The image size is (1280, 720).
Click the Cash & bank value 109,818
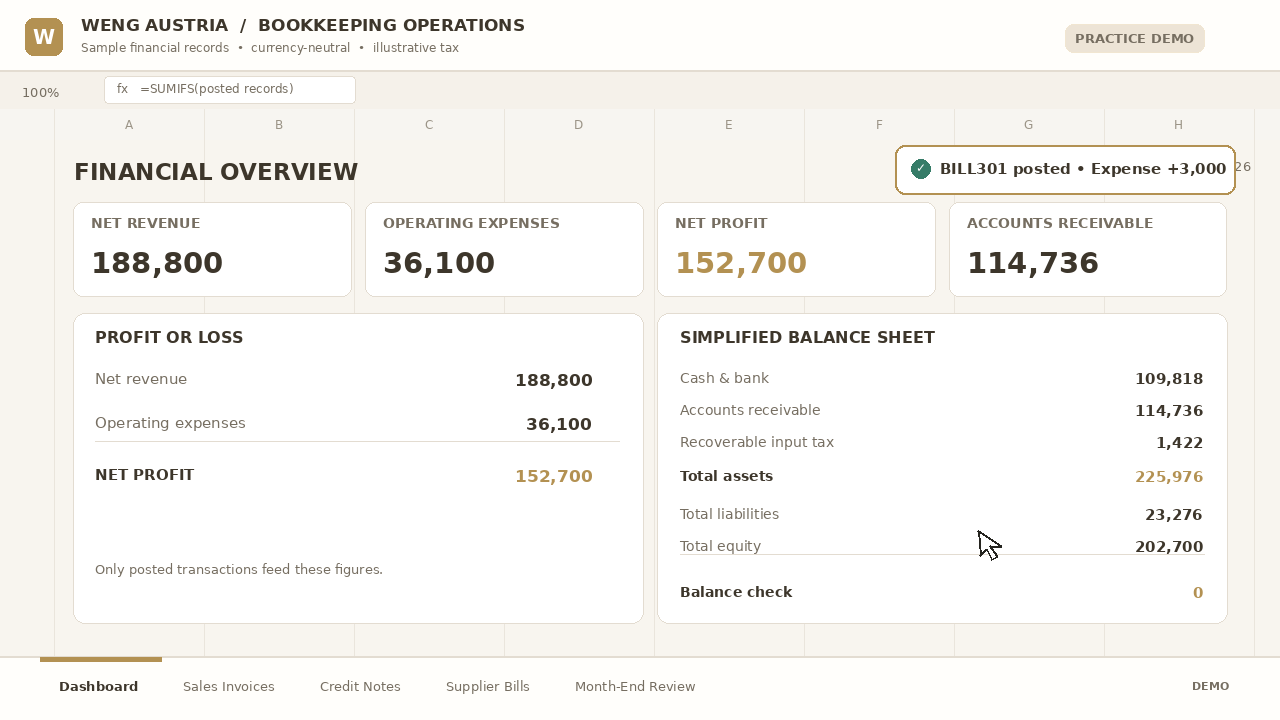pos(1169,379)
